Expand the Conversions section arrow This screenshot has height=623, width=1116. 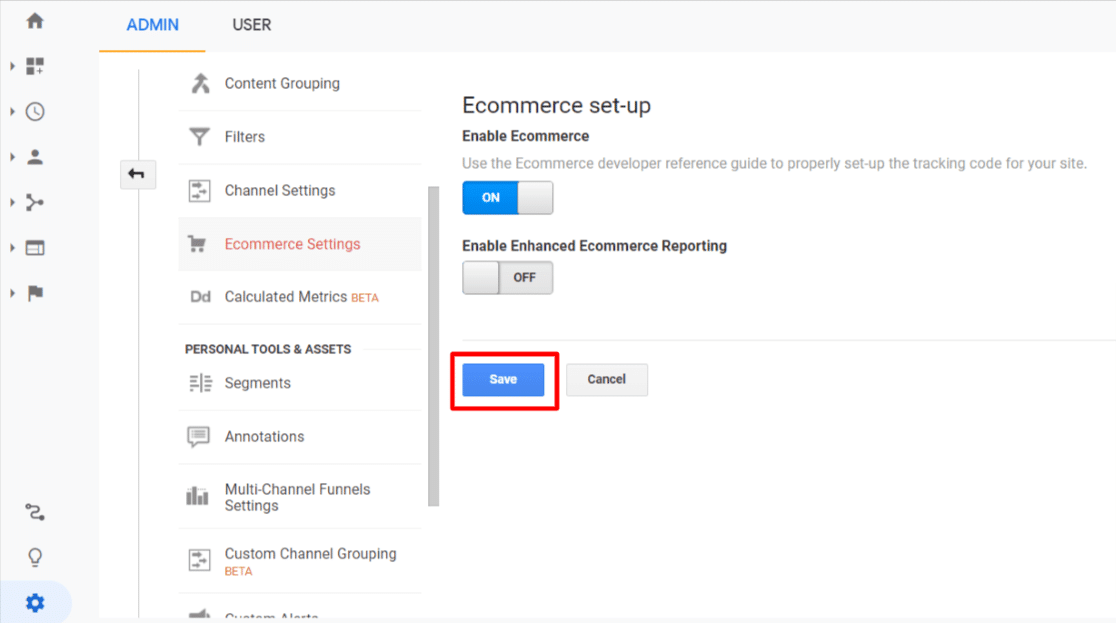13,293
